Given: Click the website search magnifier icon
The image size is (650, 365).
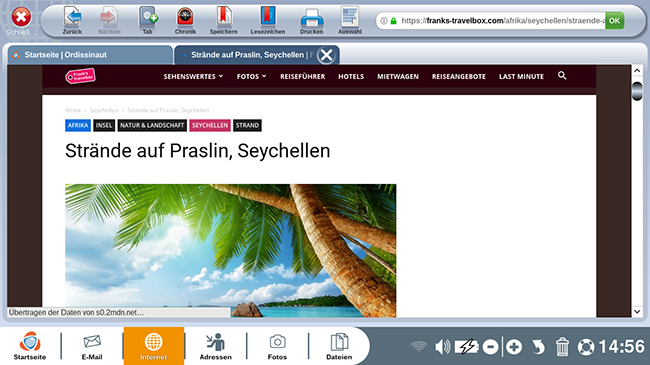Looking at the screenshot, I should [x=562, y=75].
